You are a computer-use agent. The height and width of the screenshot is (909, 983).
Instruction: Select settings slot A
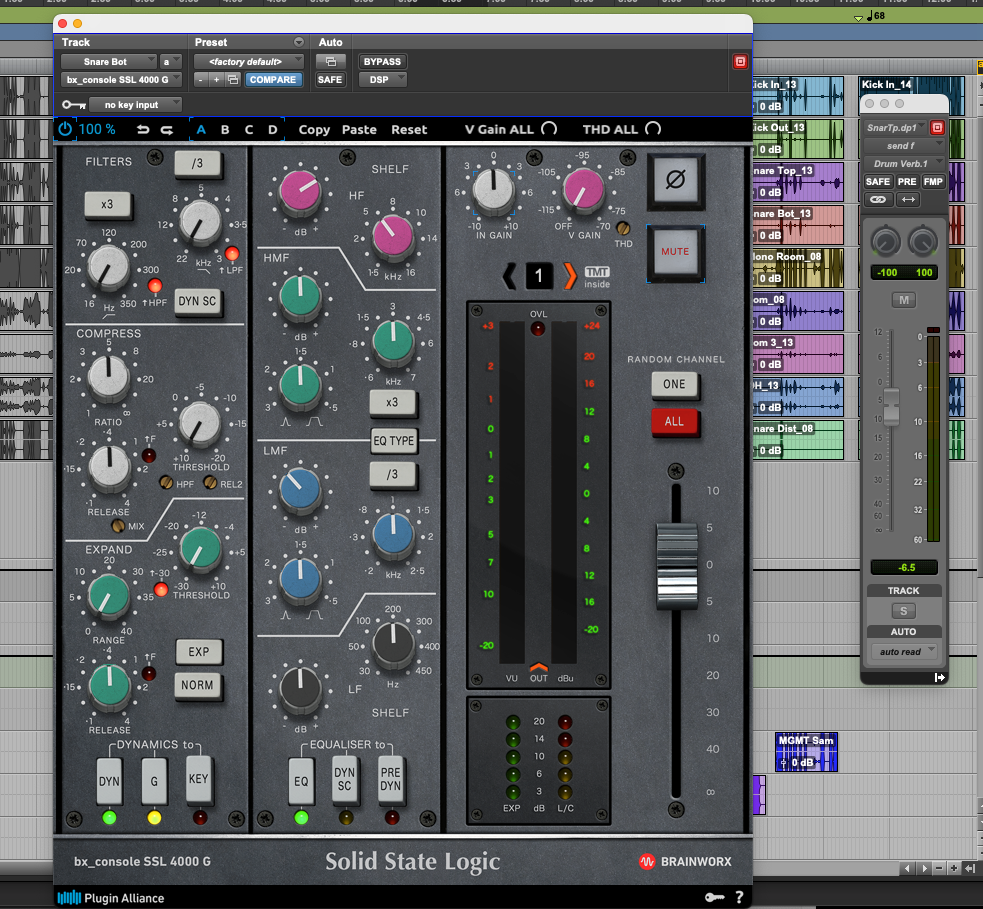click(201, 130)
